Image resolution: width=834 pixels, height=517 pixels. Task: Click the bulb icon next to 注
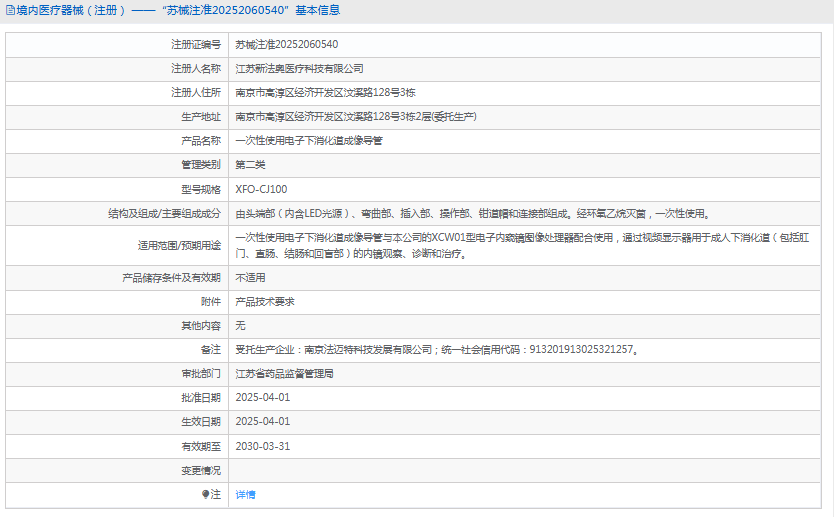click(205, 494)
